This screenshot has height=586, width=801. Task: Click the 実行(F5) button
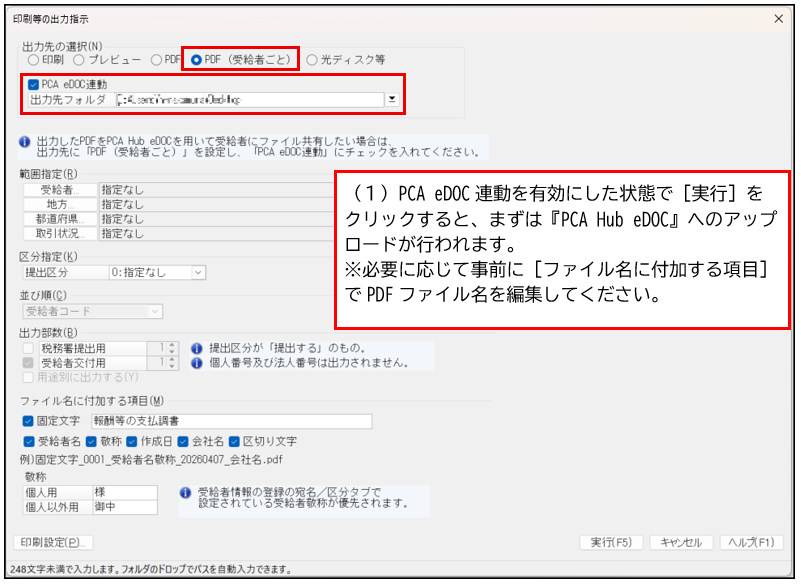pos(611,543)
